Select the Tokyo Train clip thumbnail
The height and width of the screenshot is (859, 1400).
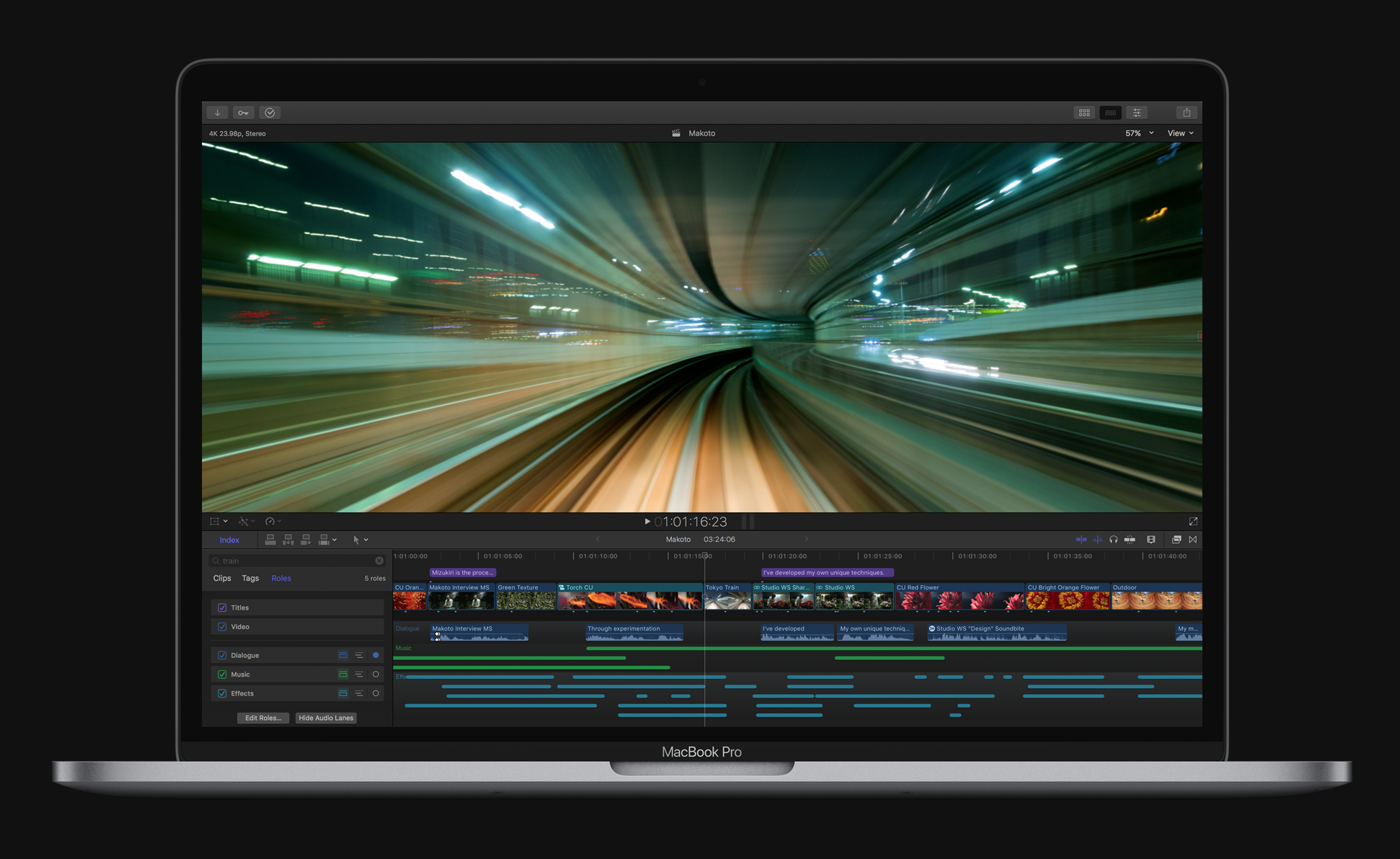[x=727, y=600]
